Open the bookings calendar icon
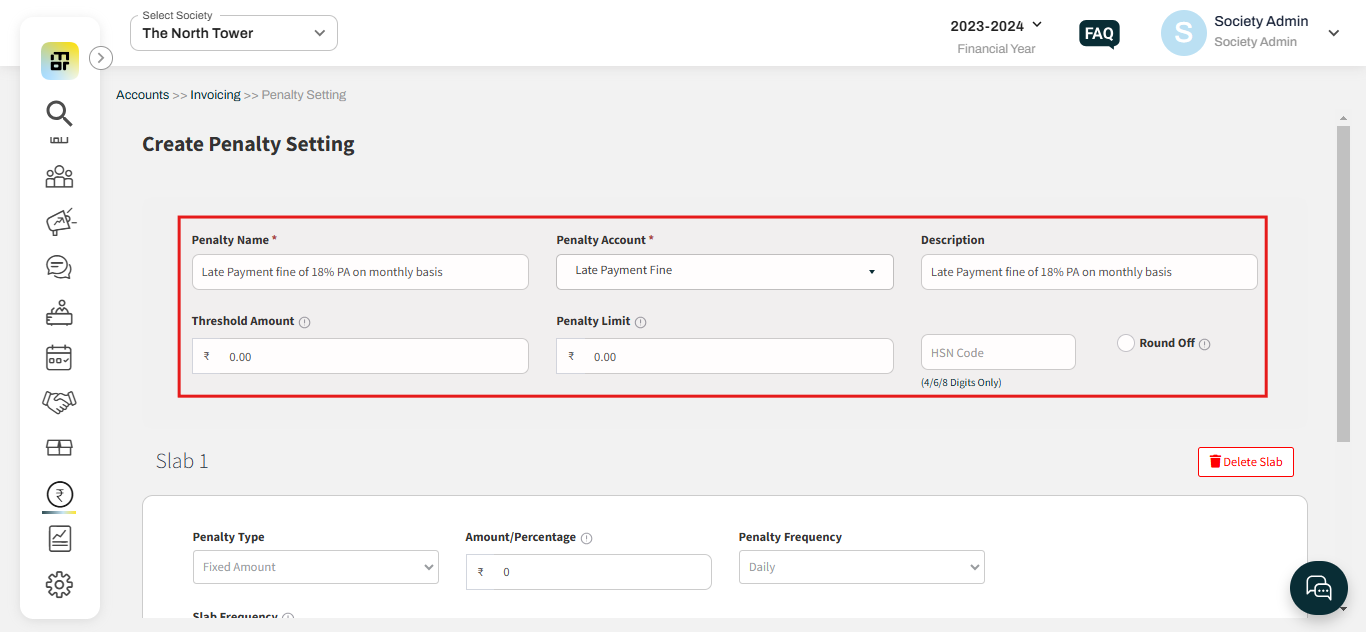 58,357
